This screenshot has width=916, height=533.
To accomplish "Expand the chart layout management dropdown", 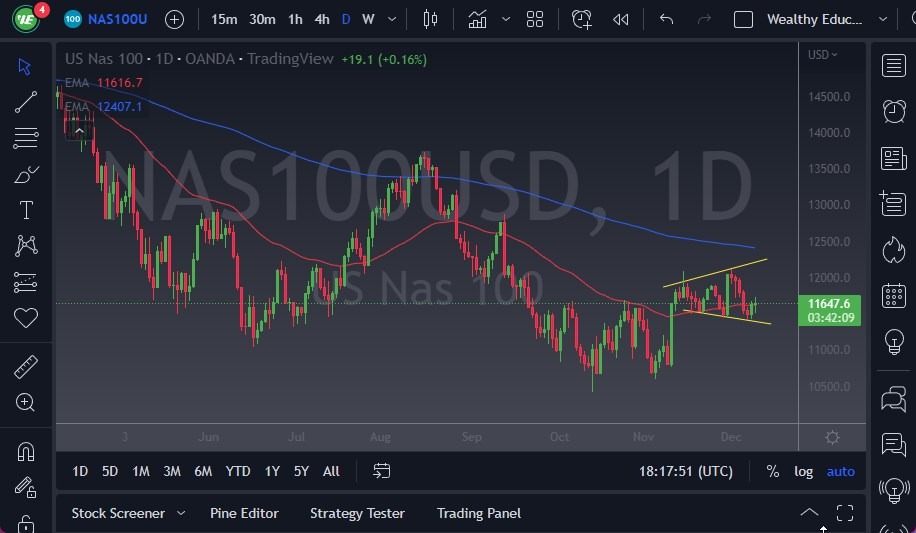I will click(883, 19).
